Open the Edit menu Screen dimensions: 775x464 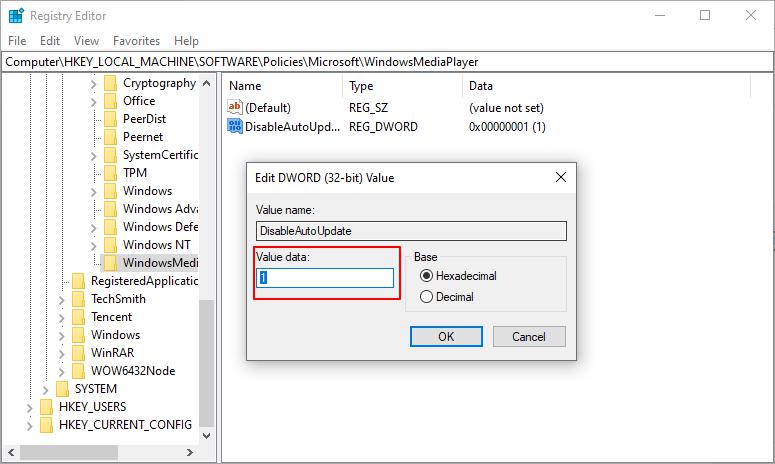[50, 41]
